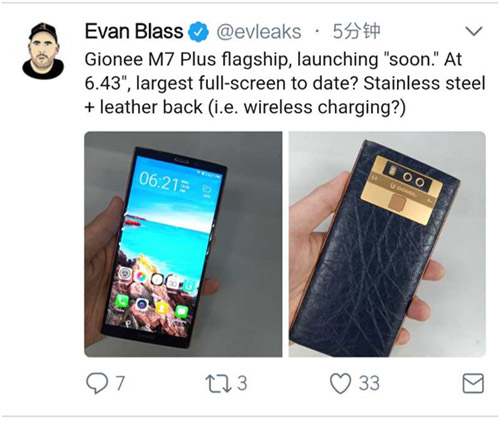Click the gold camera plate in back photo
Viewport: 500px width, 422px height.
point(402,189)
